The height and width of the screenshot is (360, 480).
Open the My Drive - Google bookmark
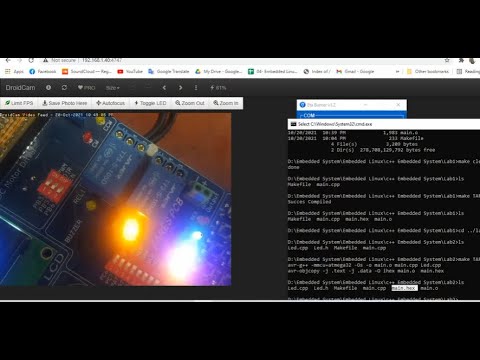[218, 72]
